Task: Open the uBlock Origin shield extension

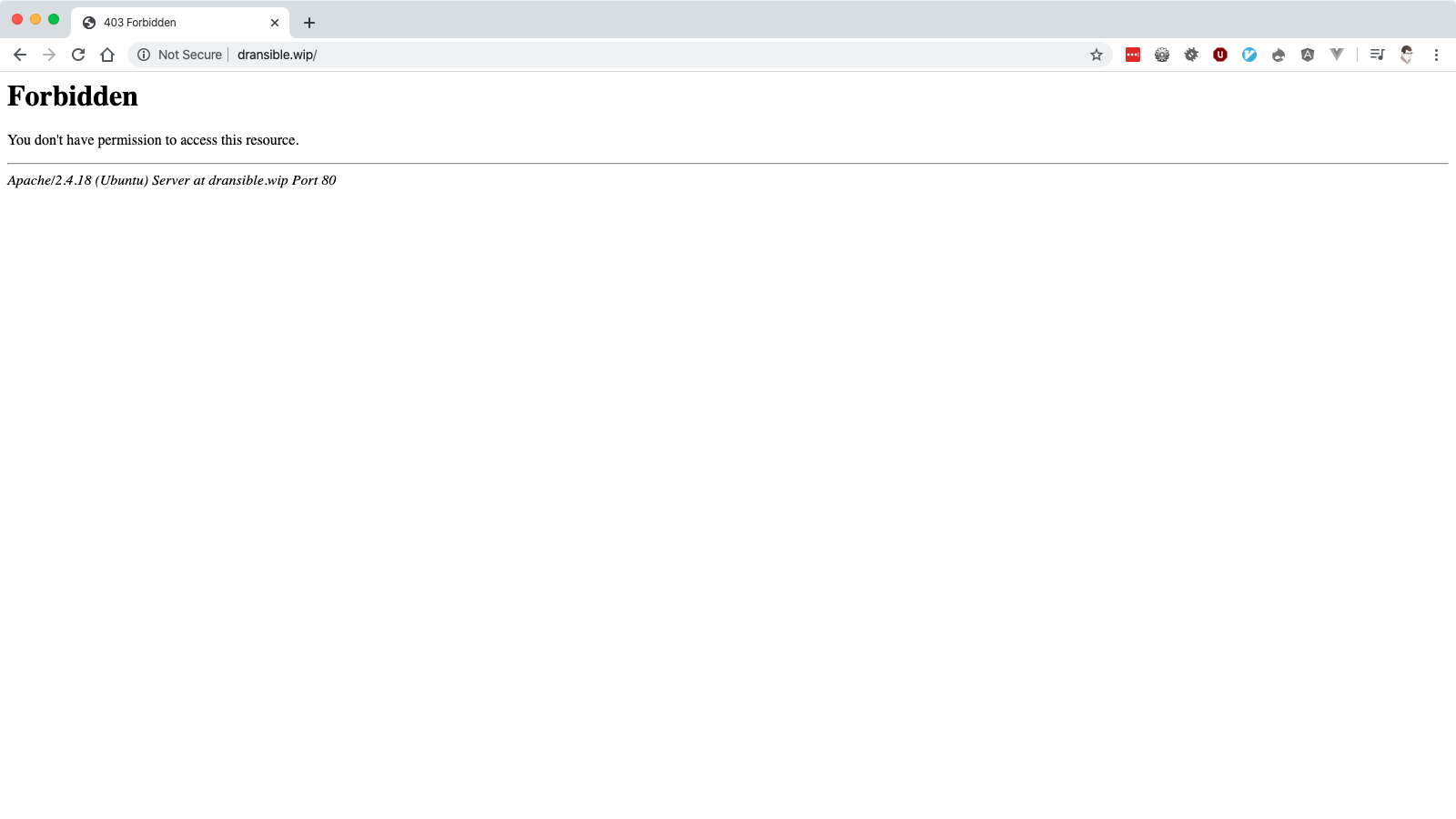Action: pyautogui.click(x=1220, y=55)
